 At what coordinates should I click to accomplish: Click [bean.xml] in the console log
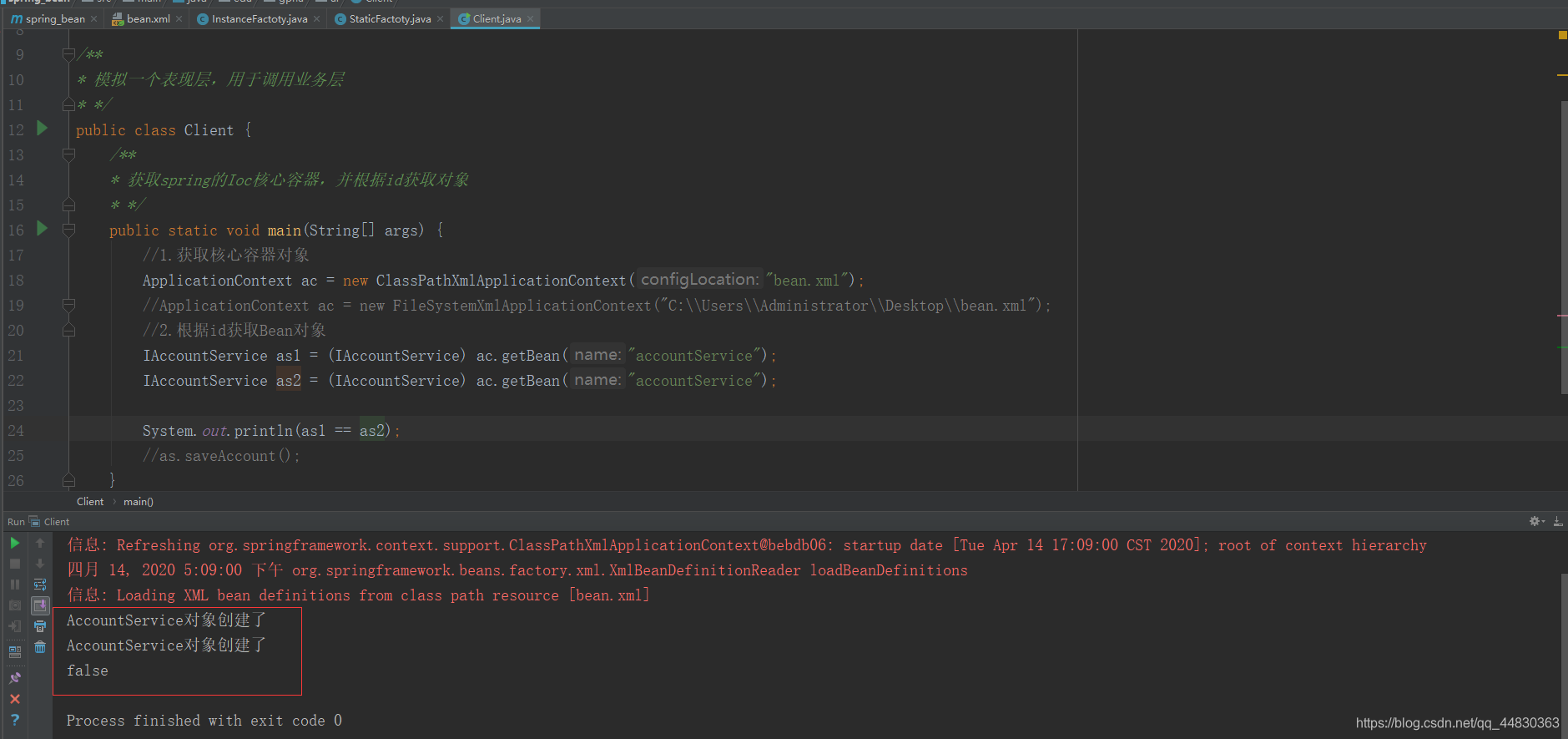point(609,595)
